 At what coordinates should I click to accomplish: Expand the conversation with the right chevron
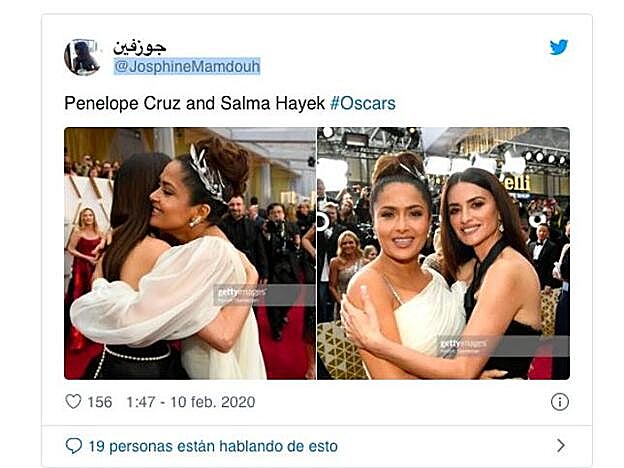tap(561, 446)
